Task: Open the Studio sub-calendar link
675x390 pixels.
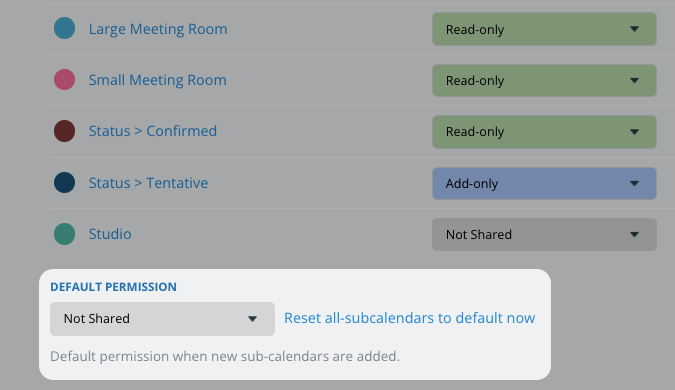Action: 110,234
